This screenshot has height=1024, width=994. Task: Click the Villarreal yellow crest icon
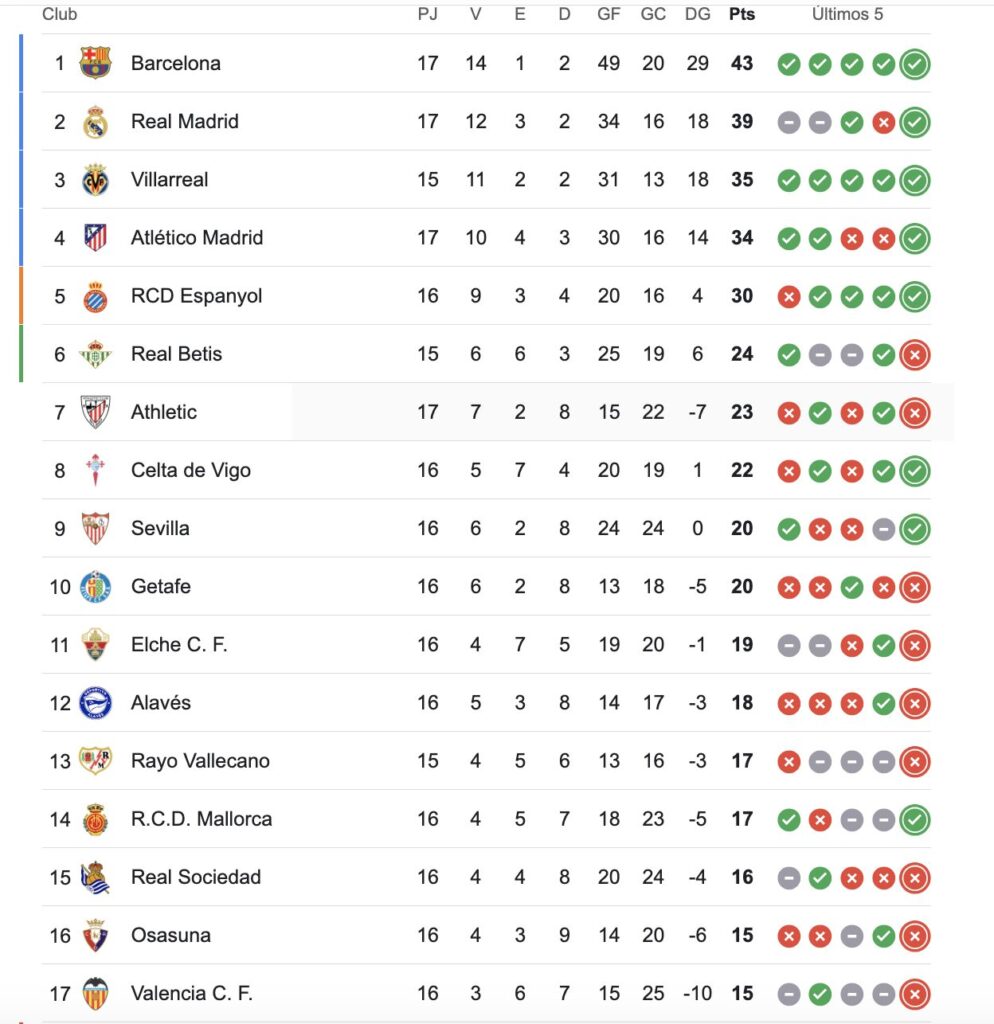(x=95, y=180)
